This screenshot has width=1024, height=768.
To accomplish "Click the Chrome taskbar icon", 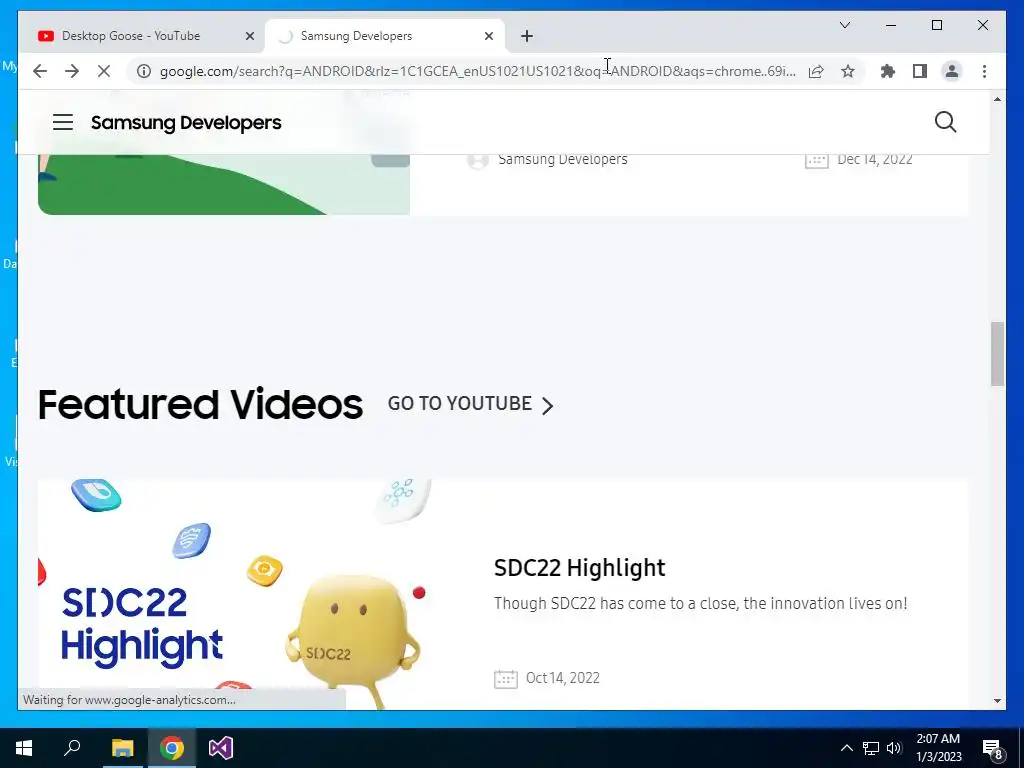I will (172, 748).
